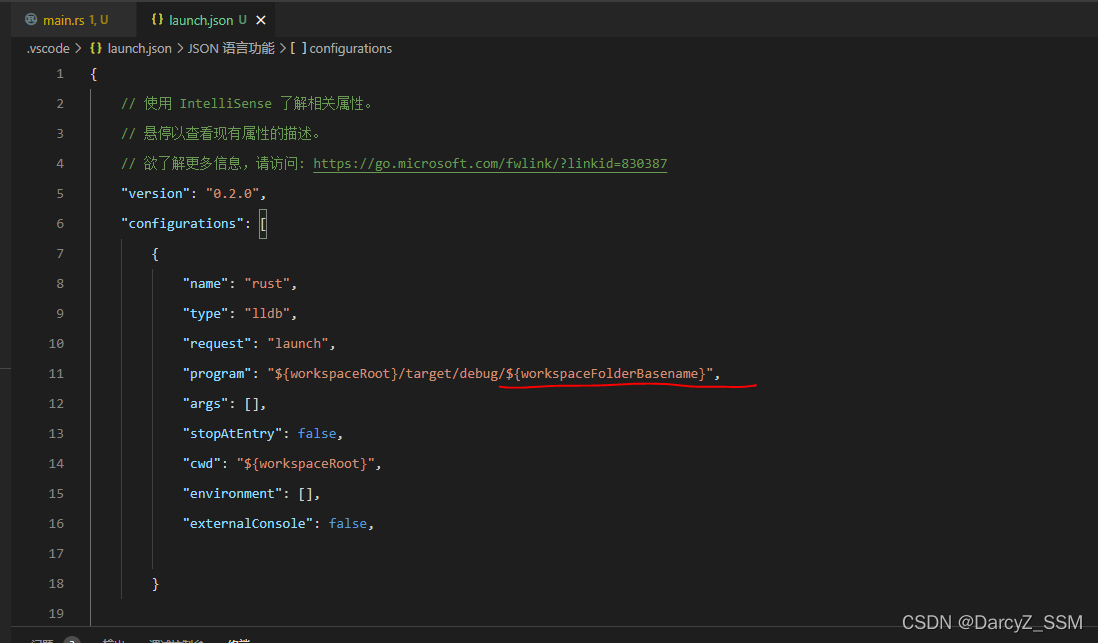Click the "${workspaceRoot}" cwd value

coord(305,464)
